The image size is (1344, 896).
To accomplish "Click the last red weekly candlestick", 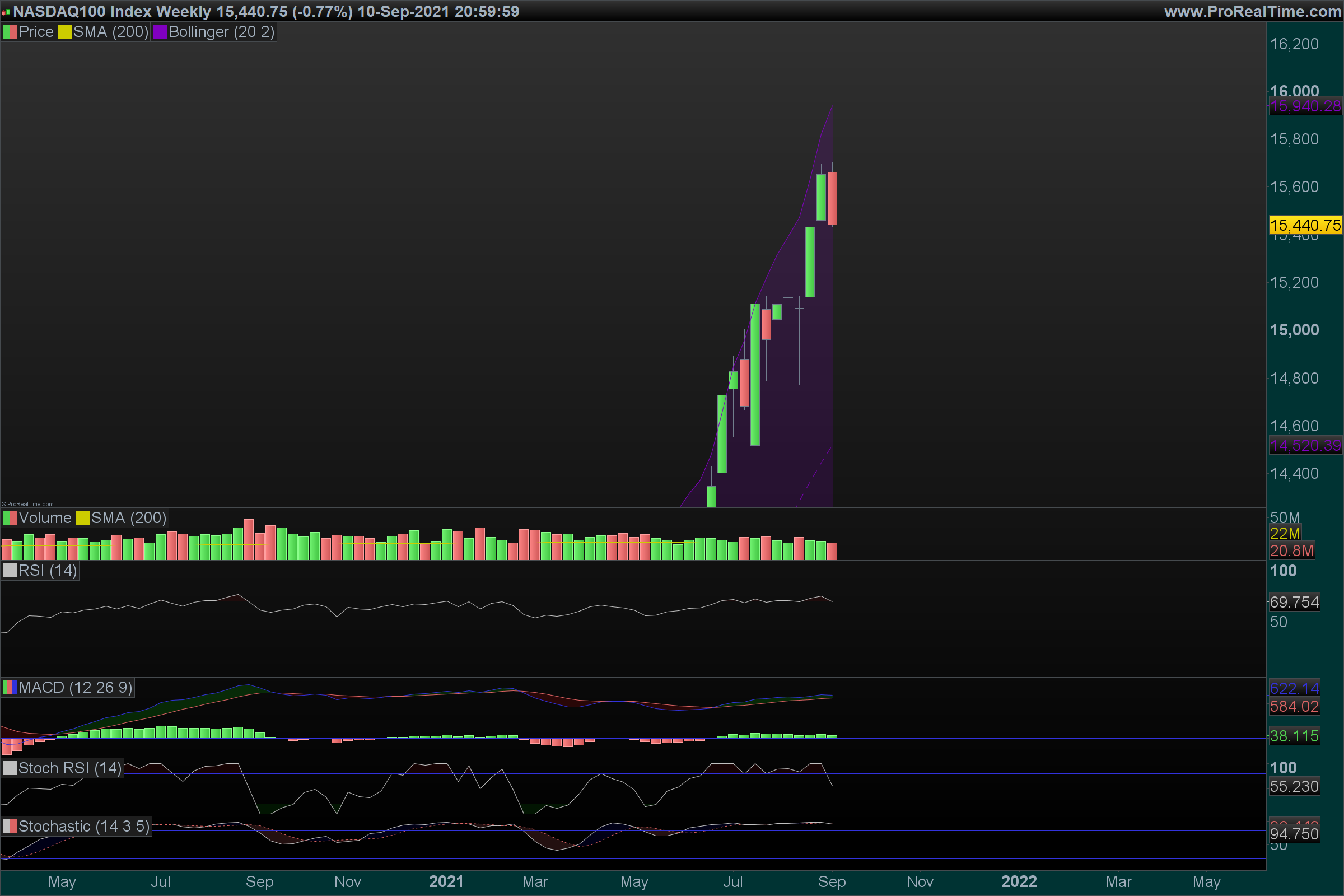I will click(832, 198).
